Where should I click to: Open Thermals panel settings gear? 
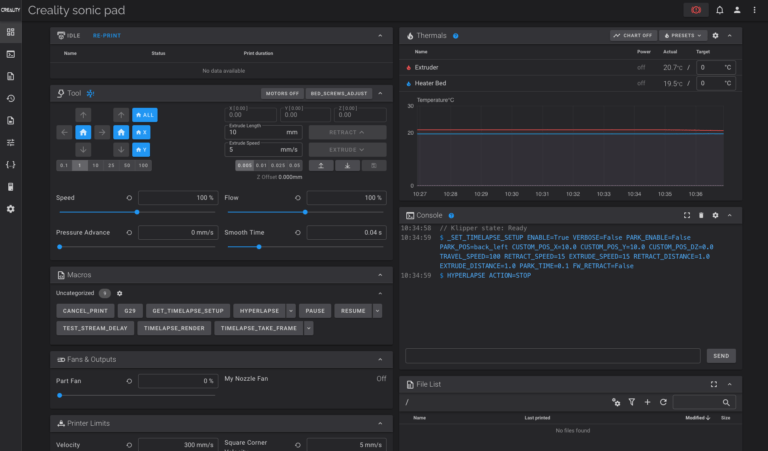(x=715, y=35)
